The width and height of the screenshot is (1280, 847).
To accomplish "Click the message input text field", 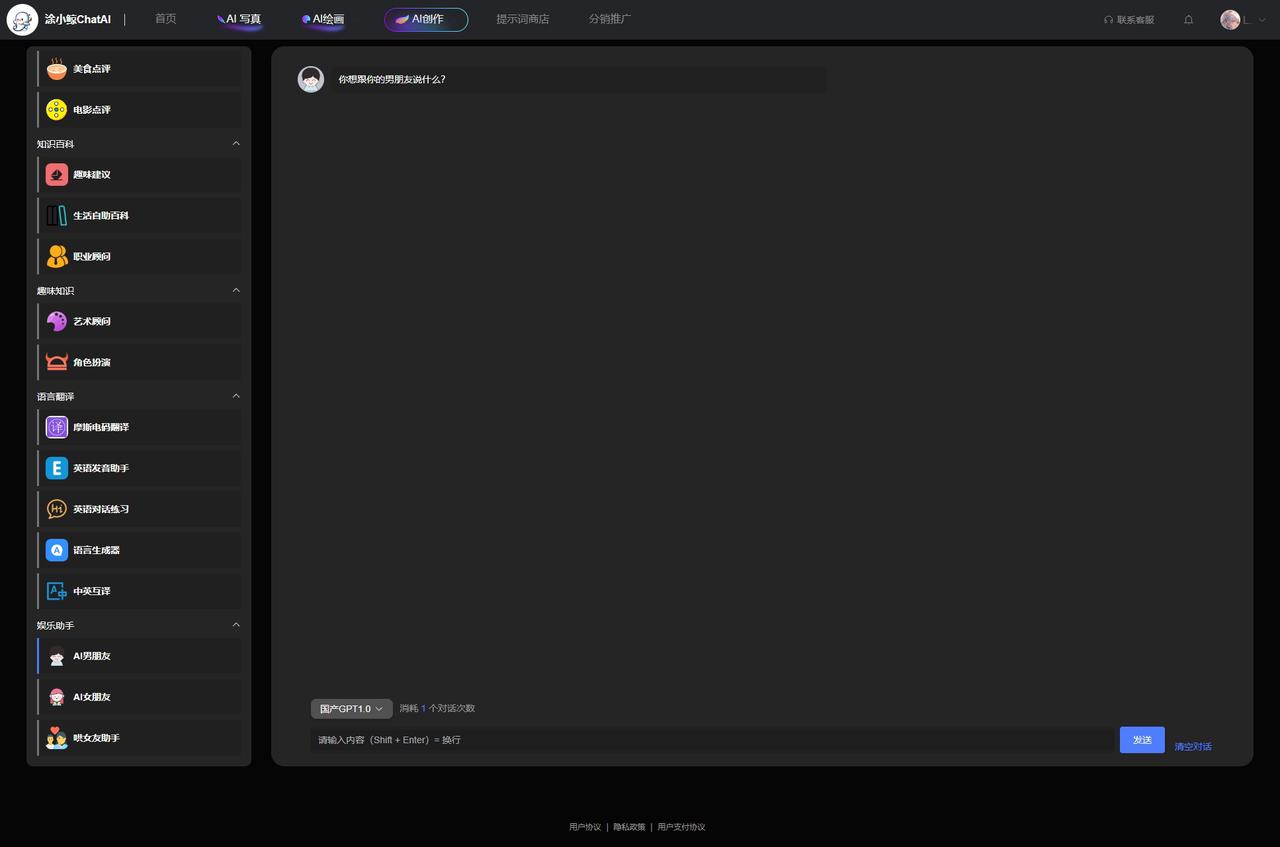I will pos(712,740).
